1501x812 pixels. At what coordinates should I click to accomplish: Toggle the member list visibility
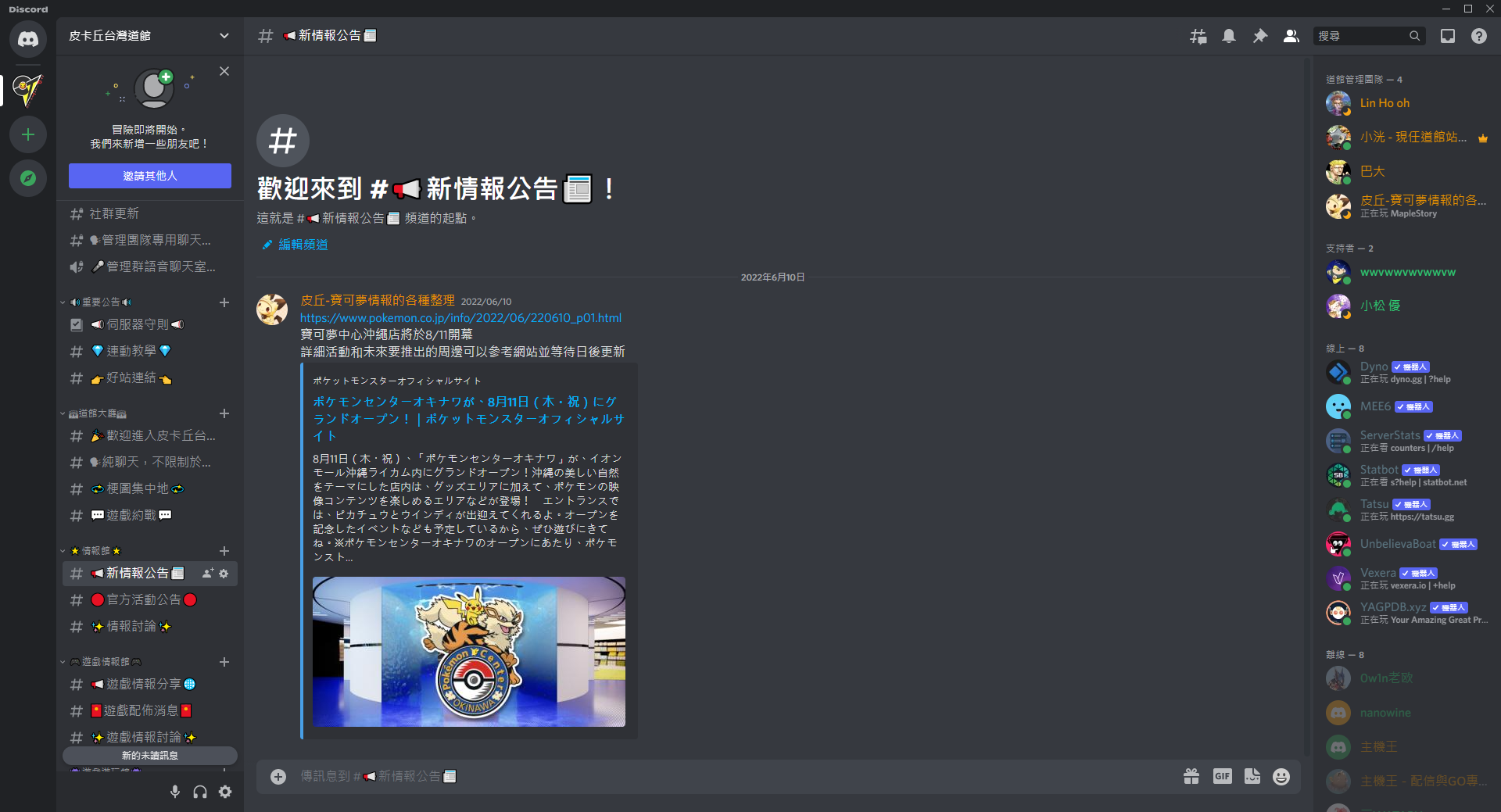(x=1291, y=36)
